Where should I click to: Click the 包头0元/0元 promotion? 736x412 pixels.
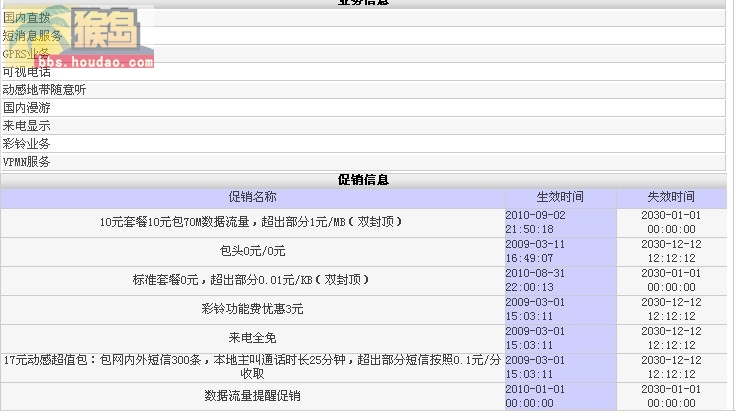(253, 251)
